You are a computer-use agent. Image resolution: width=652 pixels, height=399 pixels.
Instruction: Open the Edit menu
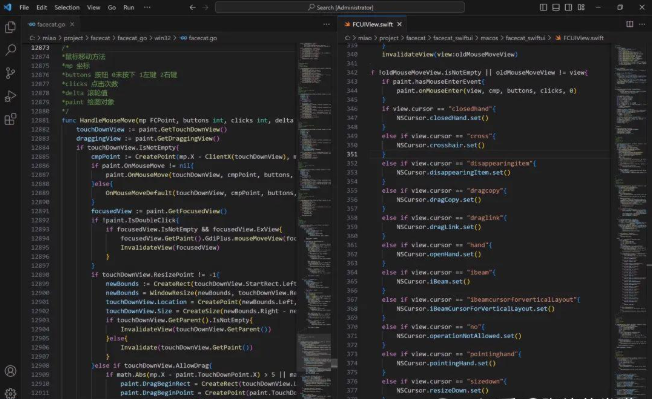point(42,7)
